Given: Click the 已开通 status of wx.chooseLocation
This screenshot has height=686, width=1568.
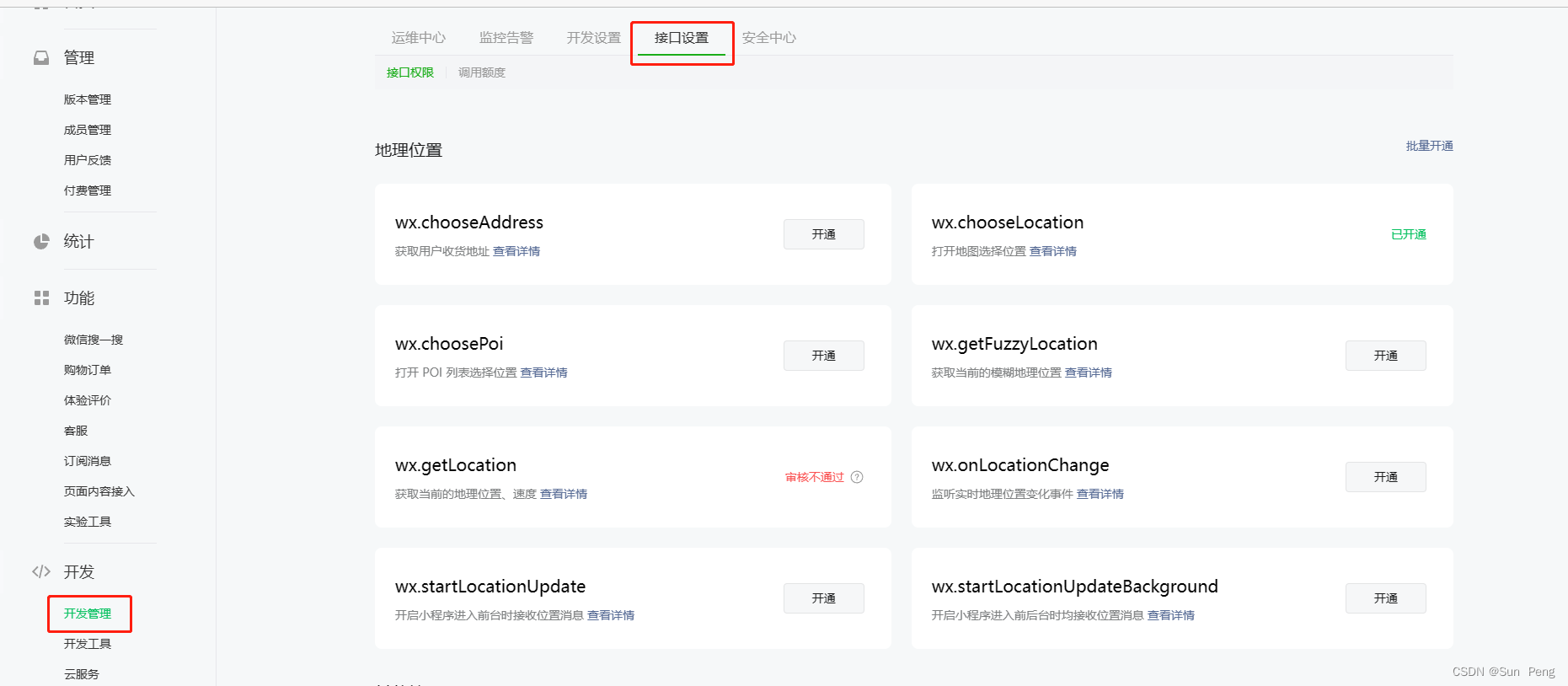Looking at the screenshot, I should 1409,234.
